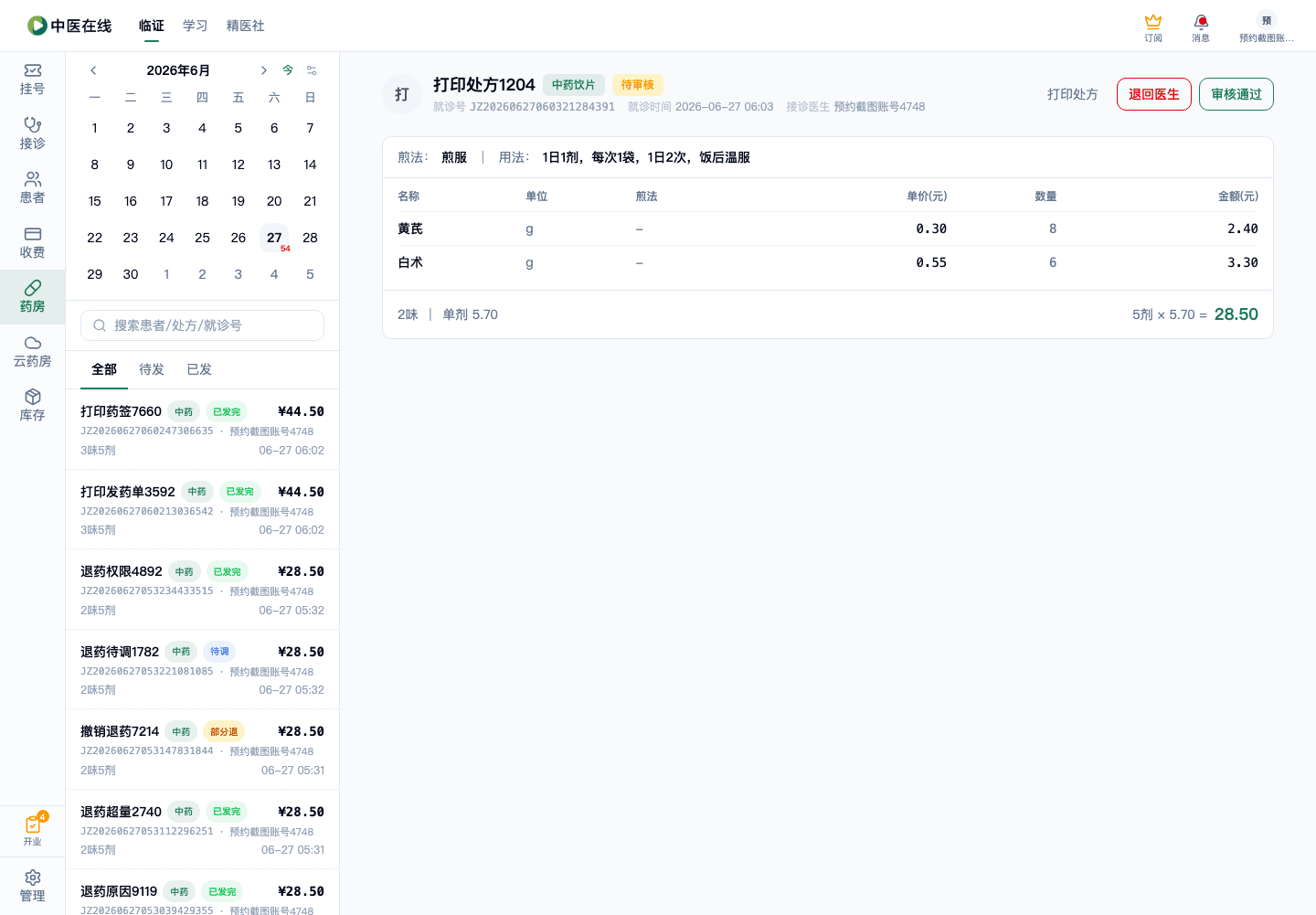Open prescription 撤销退药7214 in list
This screenshot has height=915, width=1316.
pyautogui.click(x=203, y=750)
